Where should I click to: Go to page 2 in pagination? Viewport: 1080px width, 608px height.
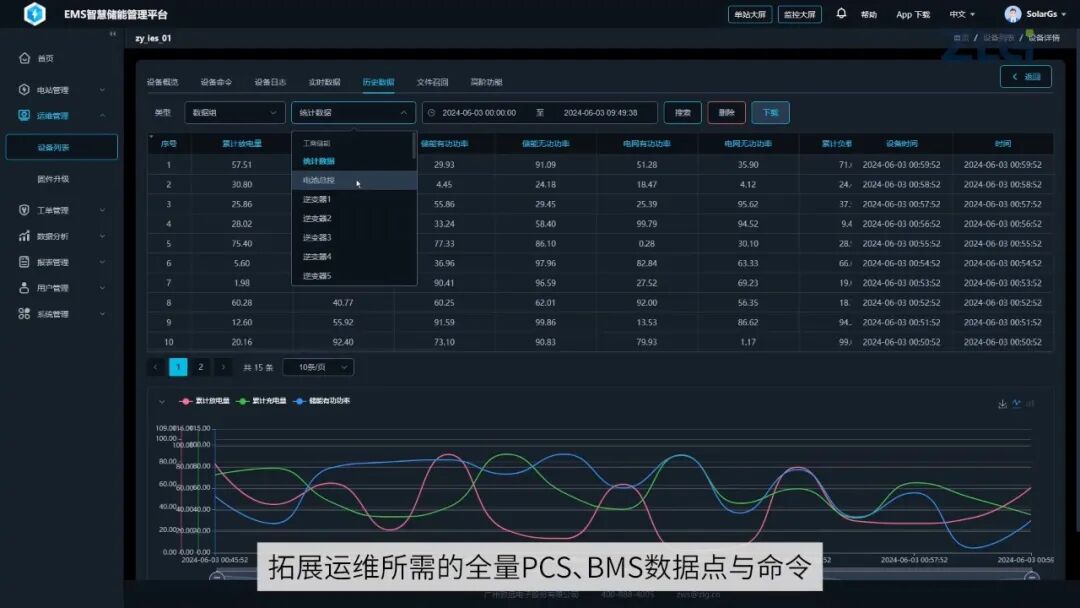tap(200, 367)
